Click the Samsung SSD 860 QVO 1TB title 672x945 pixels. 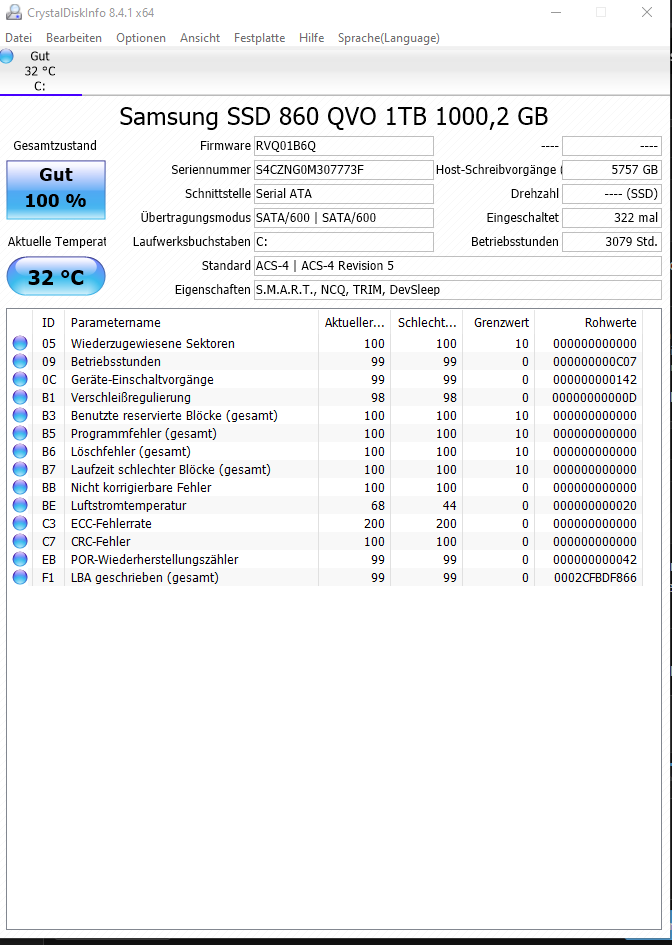(334, 116)
